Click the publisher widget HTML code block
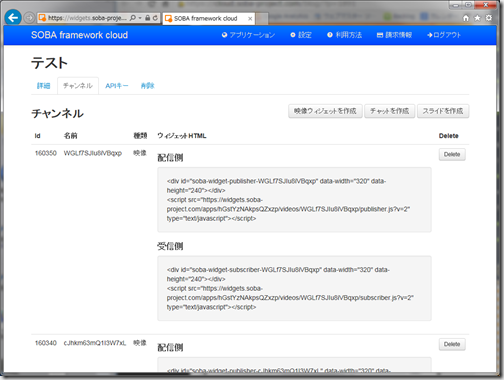 click(294, 200)
